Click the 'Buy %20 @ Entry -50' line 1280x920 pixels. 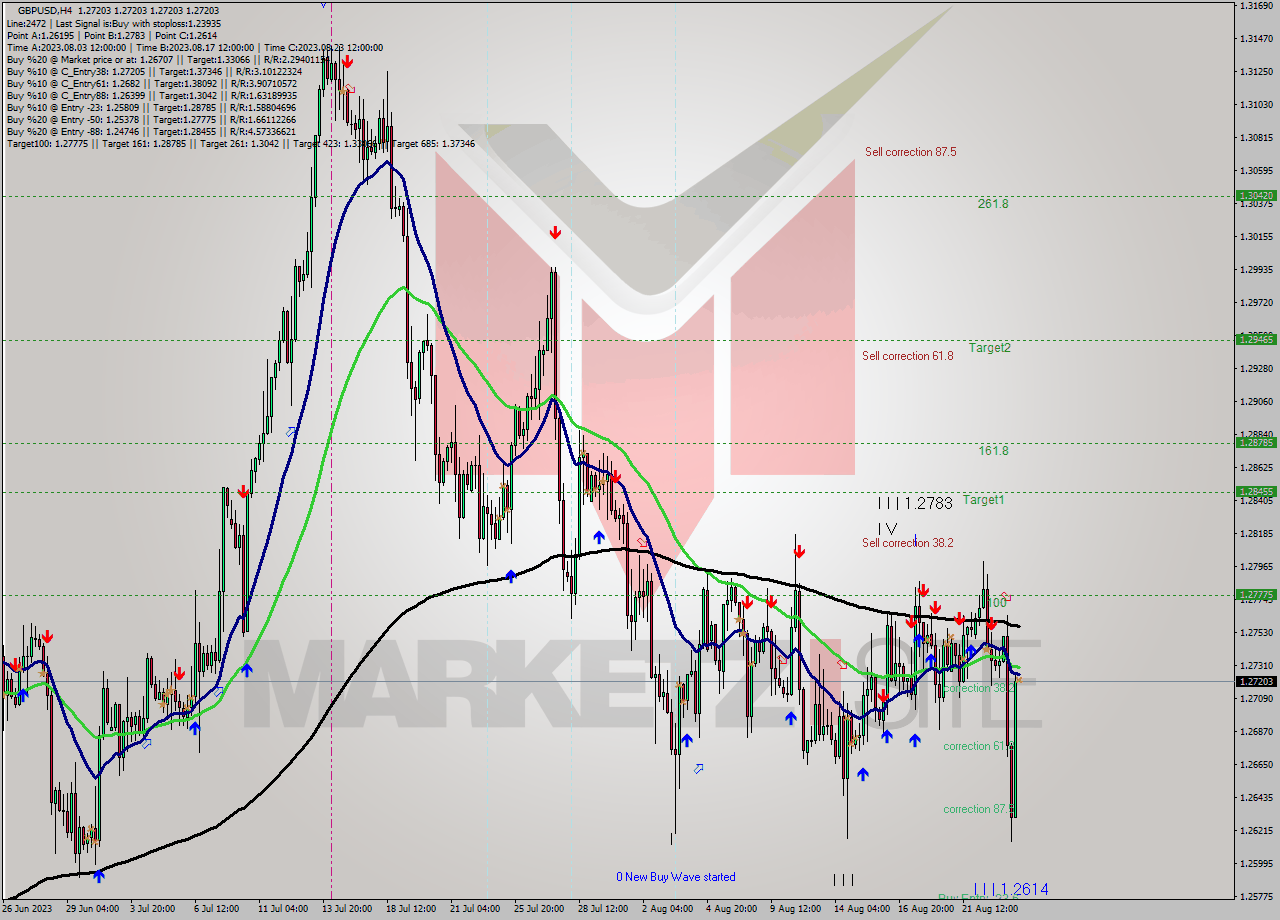pos(151,119)
